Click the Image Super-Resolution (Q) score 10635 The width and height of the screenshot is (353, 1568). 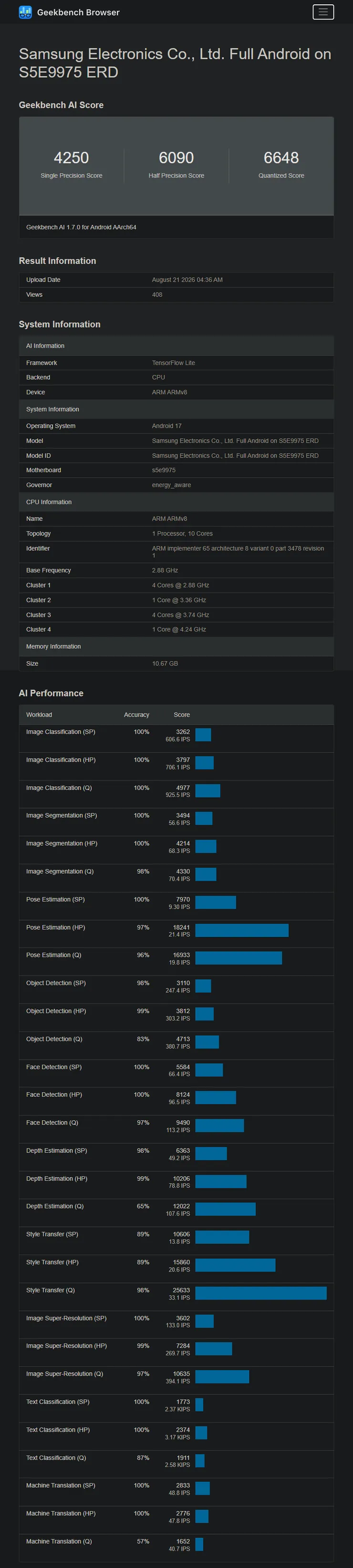[181, 1374]
